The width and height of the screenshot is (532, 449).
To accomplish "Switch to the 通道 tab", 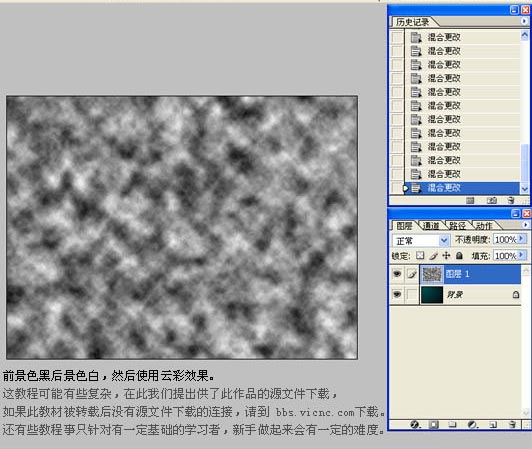I will (431, 226).
